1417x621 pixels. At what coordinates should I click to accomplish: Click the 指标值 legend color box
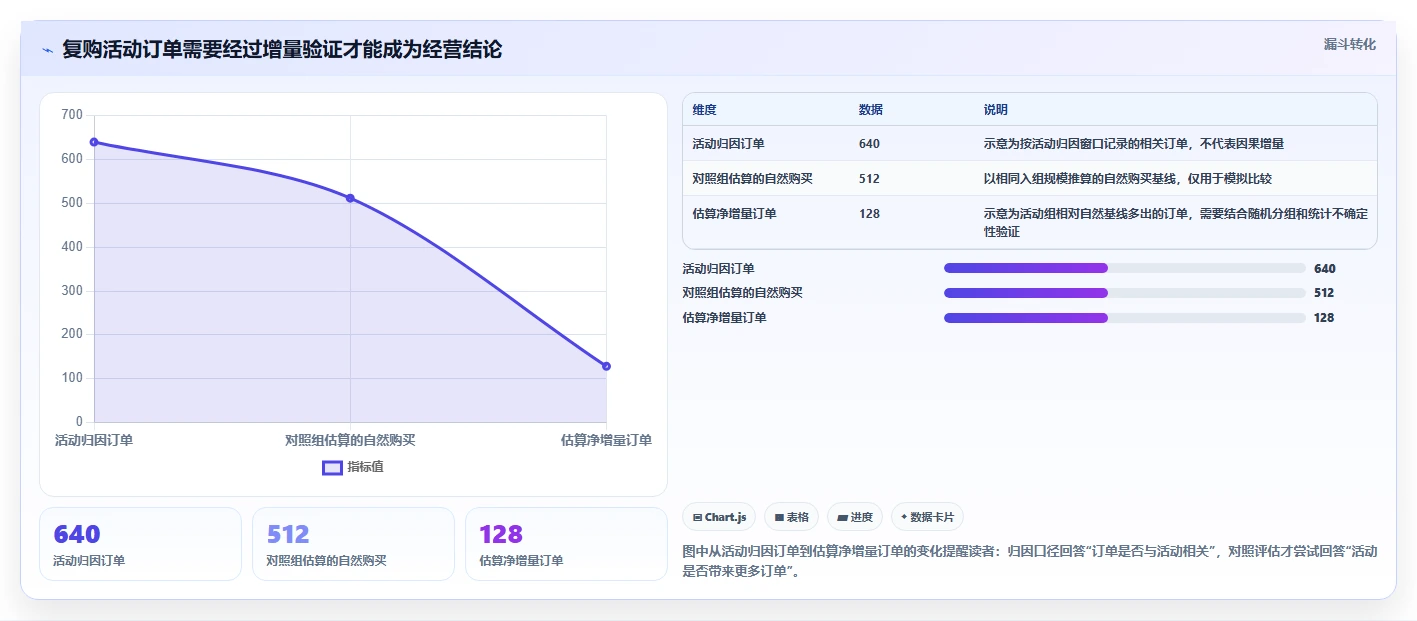[332, 467]
